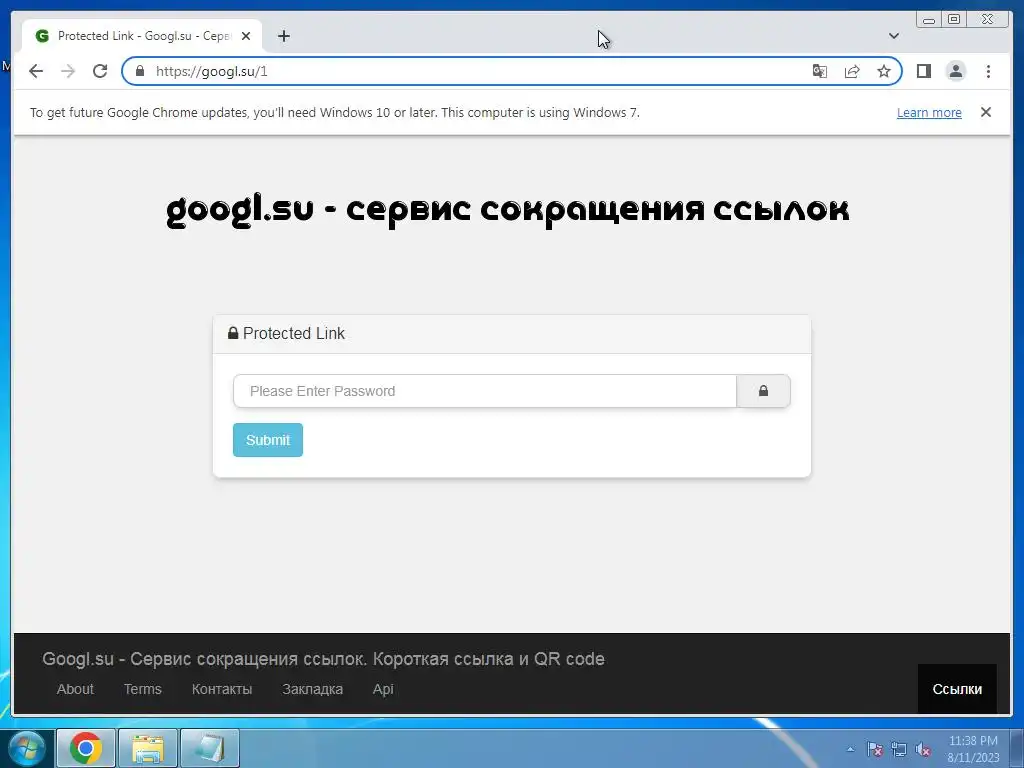Click the forward navigation arrow

pyautogui.click(x=68, y=71)
